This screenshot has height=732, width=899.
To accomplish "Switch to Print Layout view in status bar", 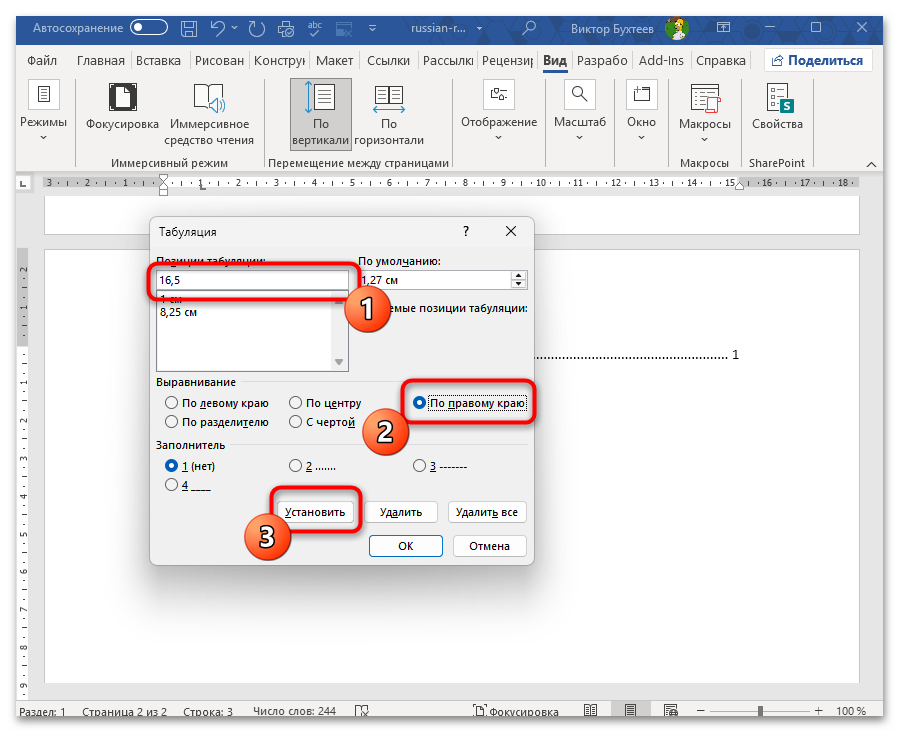I will 631,711.
